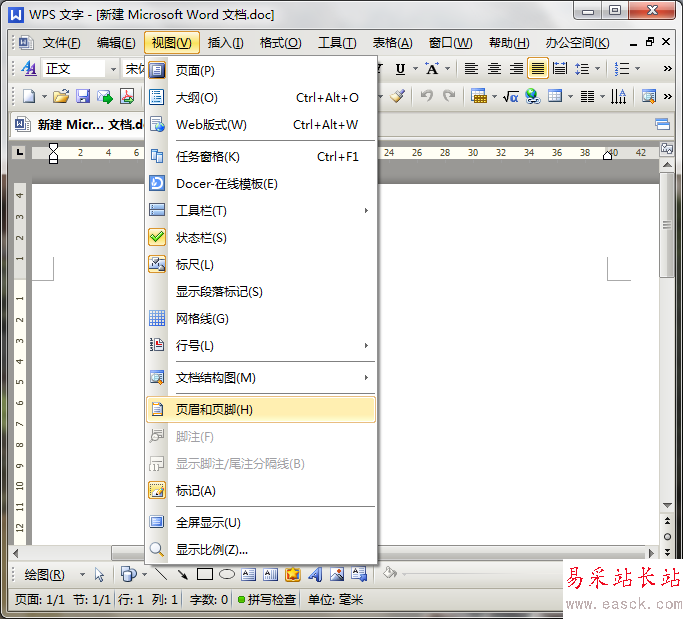
Task: Open Docer online templates (在线模板) item
Action: click(261, 184)
